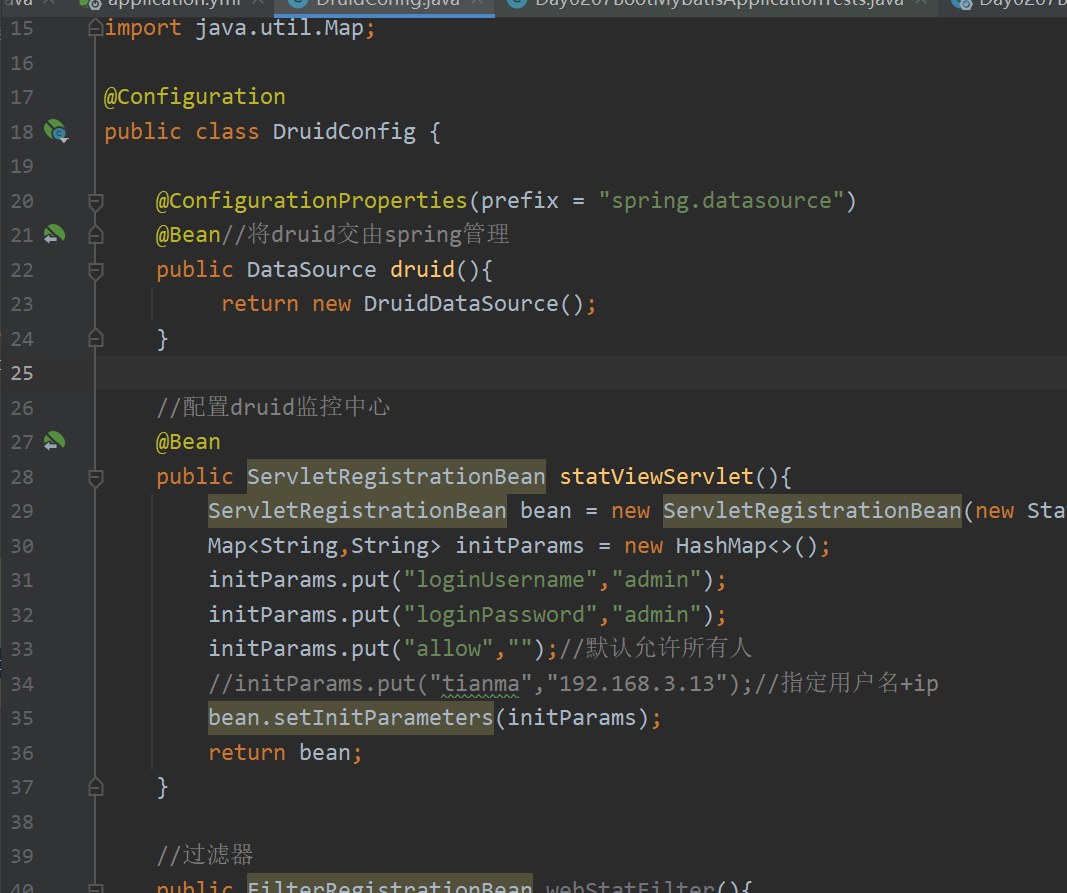The image size is (1067, 893).
Task: Click the highlighted ServletRegistrationBean return type on line 28
Action: click(x=396, y=476)
